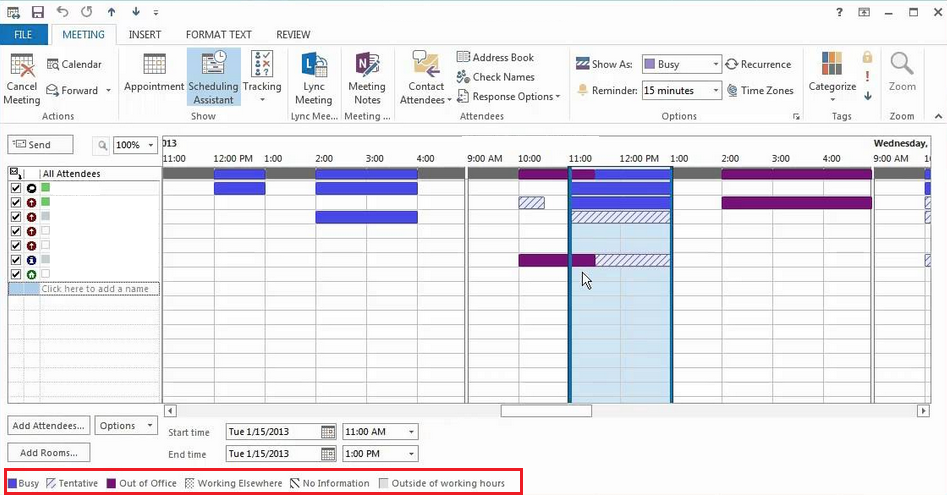This screenshot has height=495, width=947.
Task: Open Meeting Notes in OneNote
Action: pos(367,76)
